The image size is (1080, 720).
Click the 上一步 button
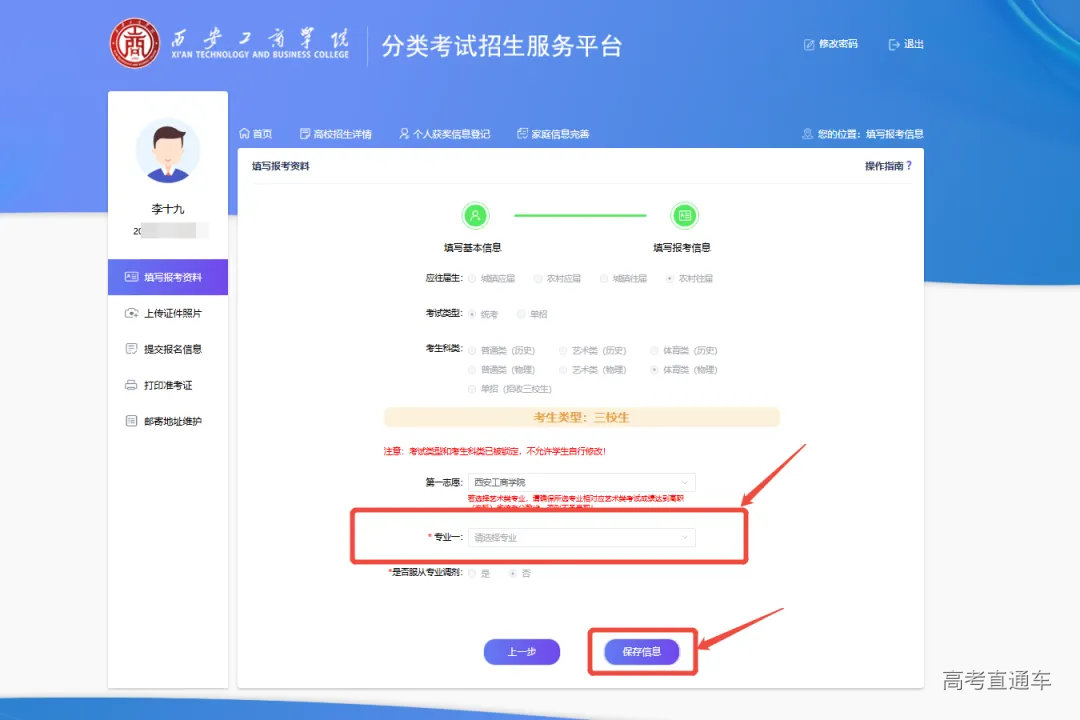pyautogui.click(x=521, y=650)
